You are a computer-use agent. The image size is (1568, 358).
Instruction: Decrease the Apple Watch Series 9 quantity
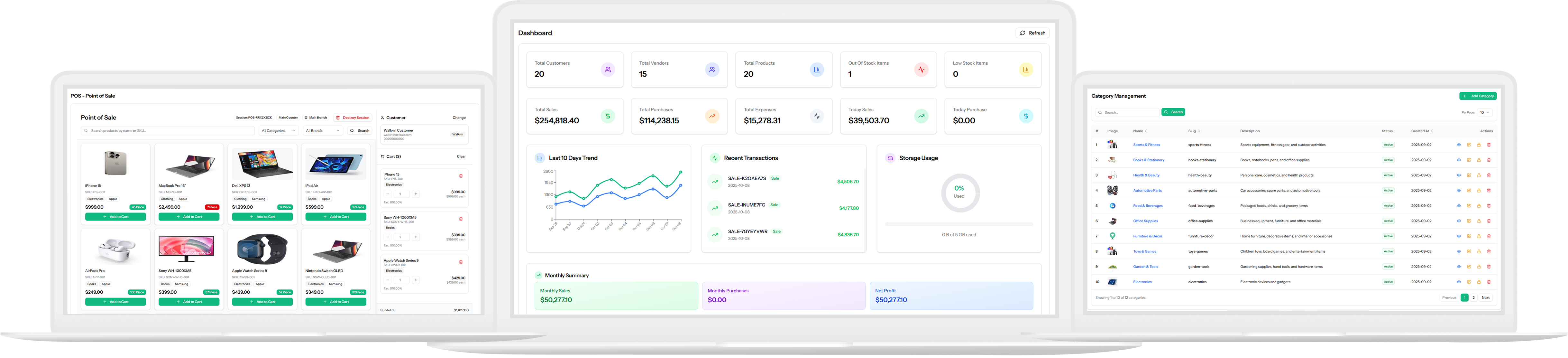(x=388, y=280)
